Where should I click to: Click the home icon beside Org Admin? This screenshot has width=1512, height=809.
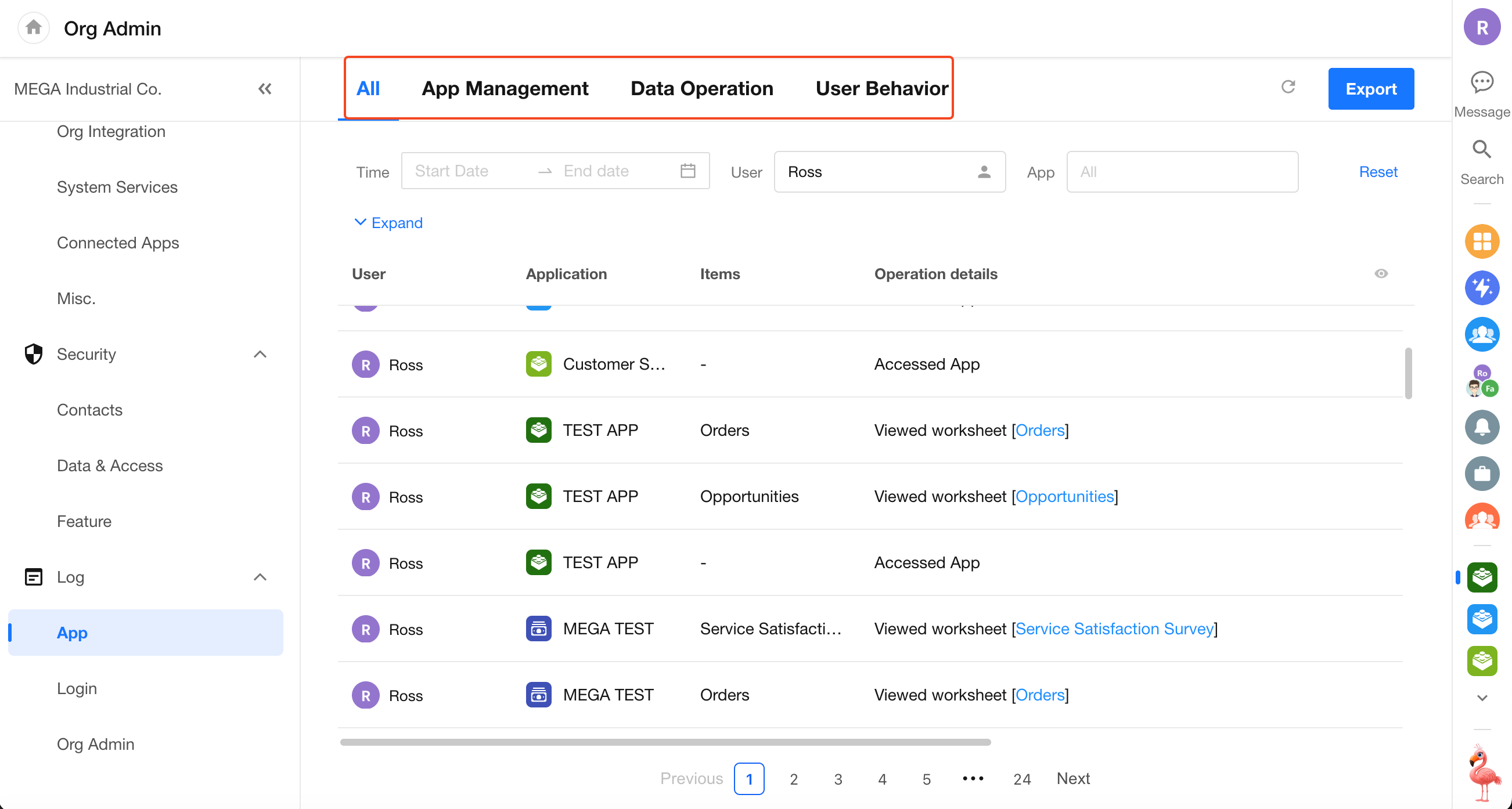pyautogui.click(x=34, y=28)
